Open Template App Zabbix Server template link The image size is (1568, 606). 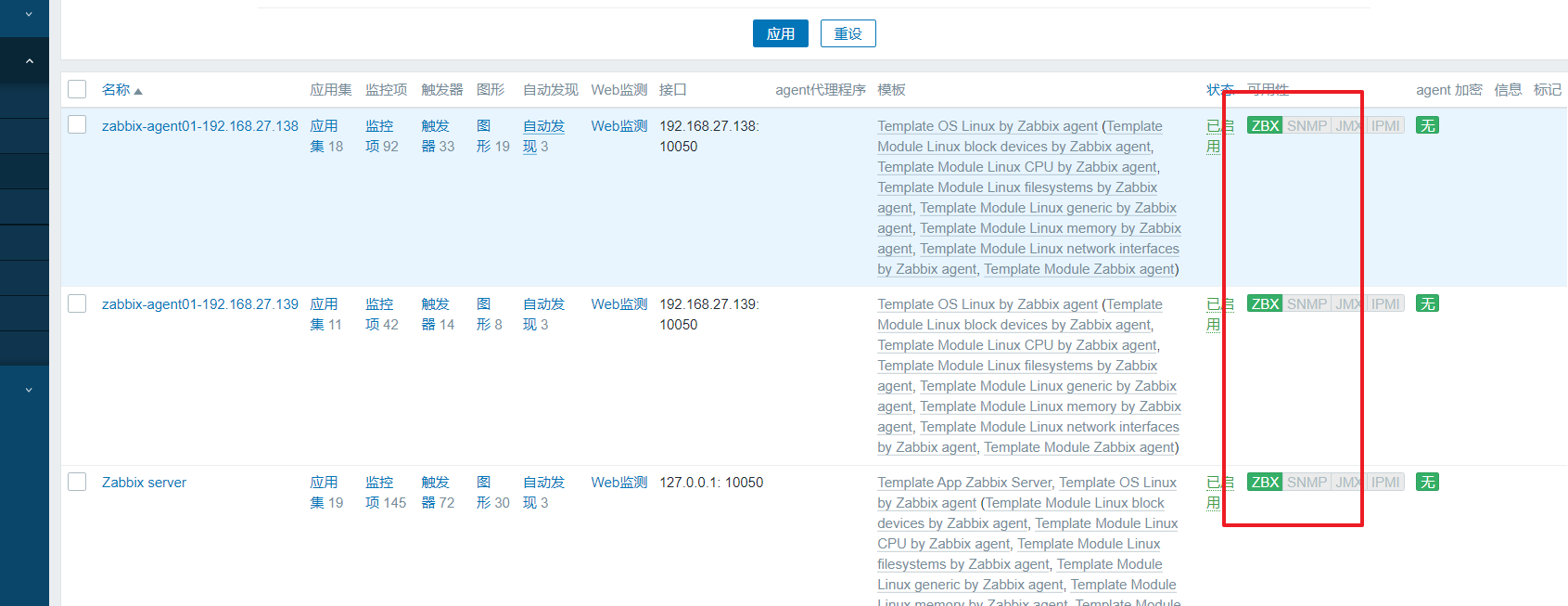pyautogui.click(x=964, y=482)
